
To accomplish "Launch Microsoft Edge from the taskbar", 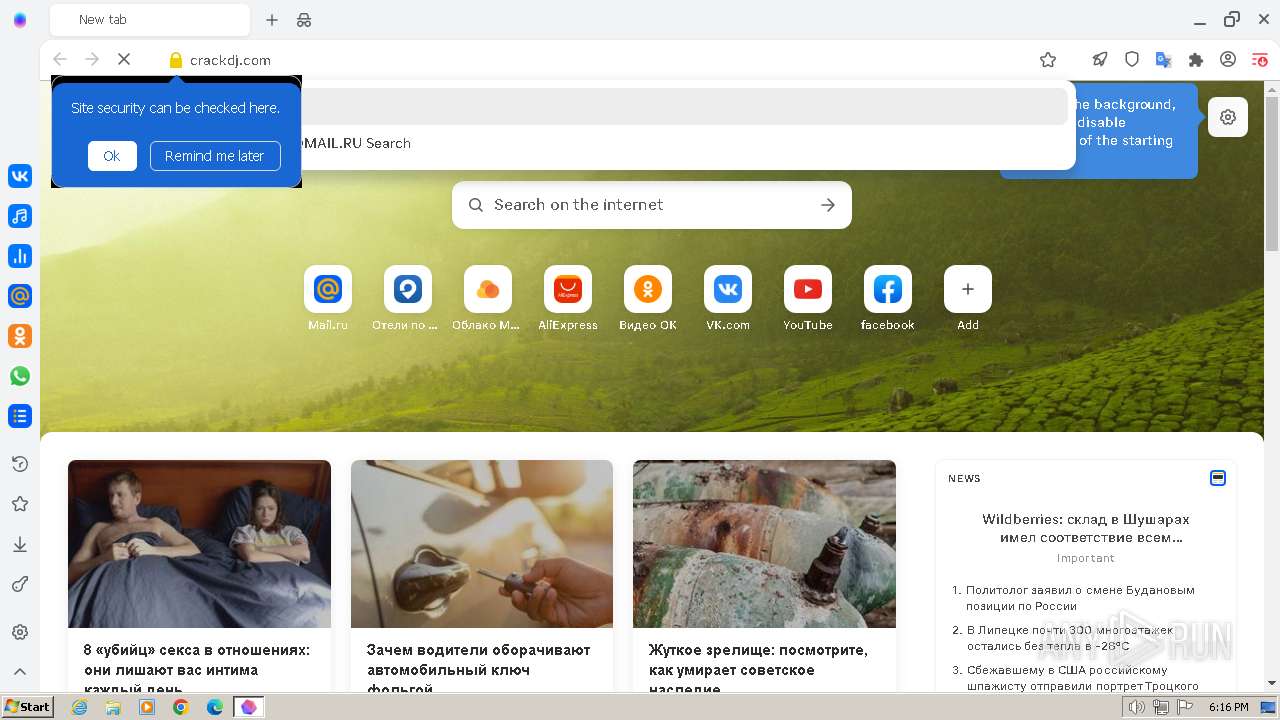I will pyautogui.click(x=215, y=707).
